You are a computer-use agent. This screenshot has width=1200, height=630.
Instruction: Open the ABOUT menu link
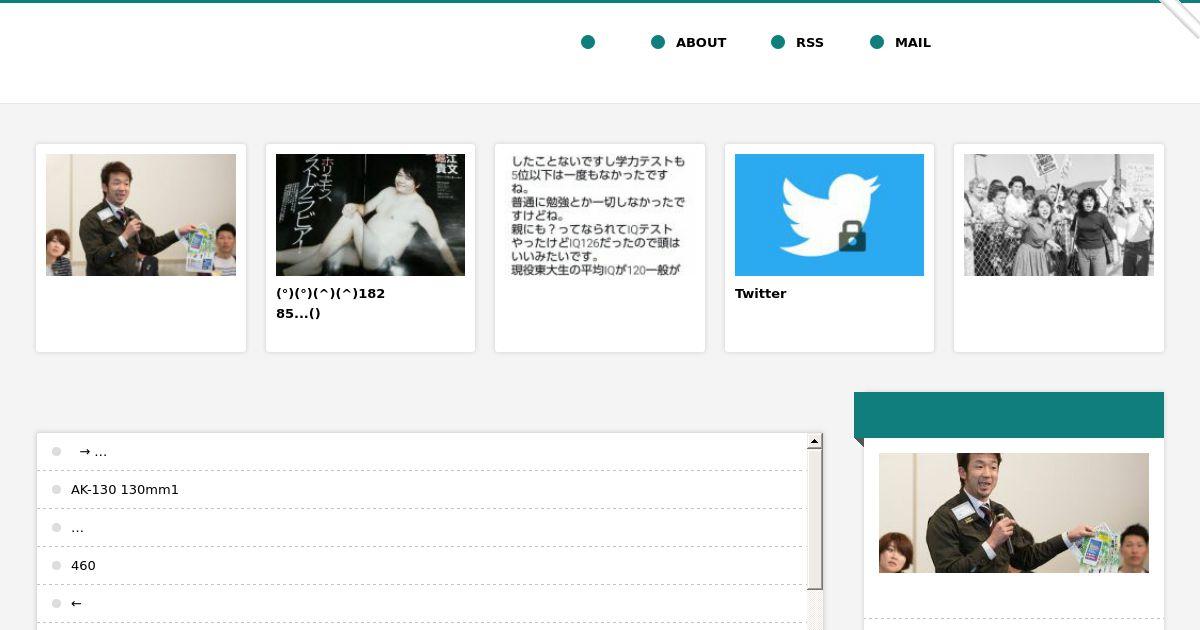(701, 42)
